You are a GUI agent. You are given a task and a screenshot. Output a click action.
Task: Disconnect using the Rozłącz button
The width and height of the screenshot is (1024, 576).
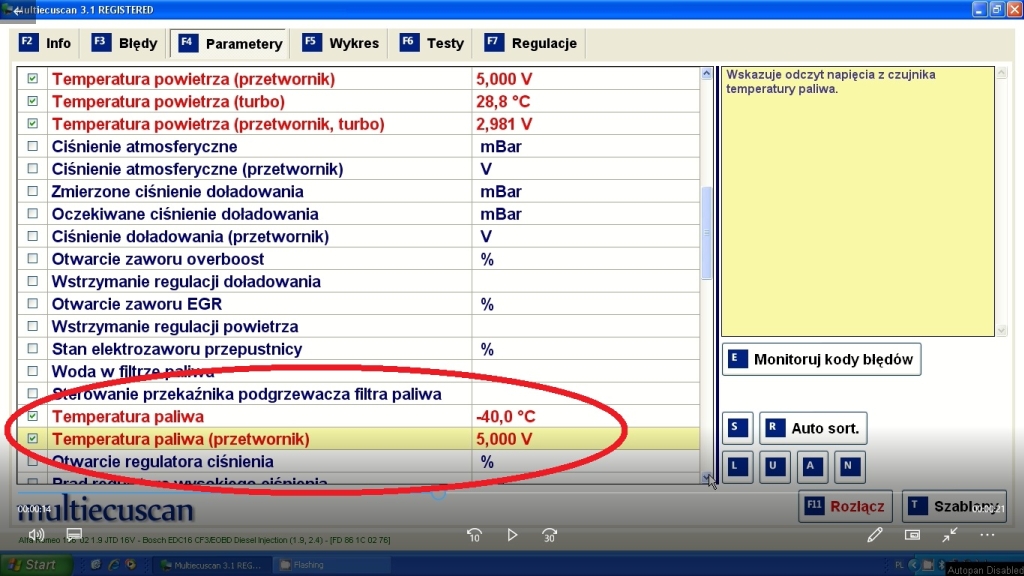845,506
